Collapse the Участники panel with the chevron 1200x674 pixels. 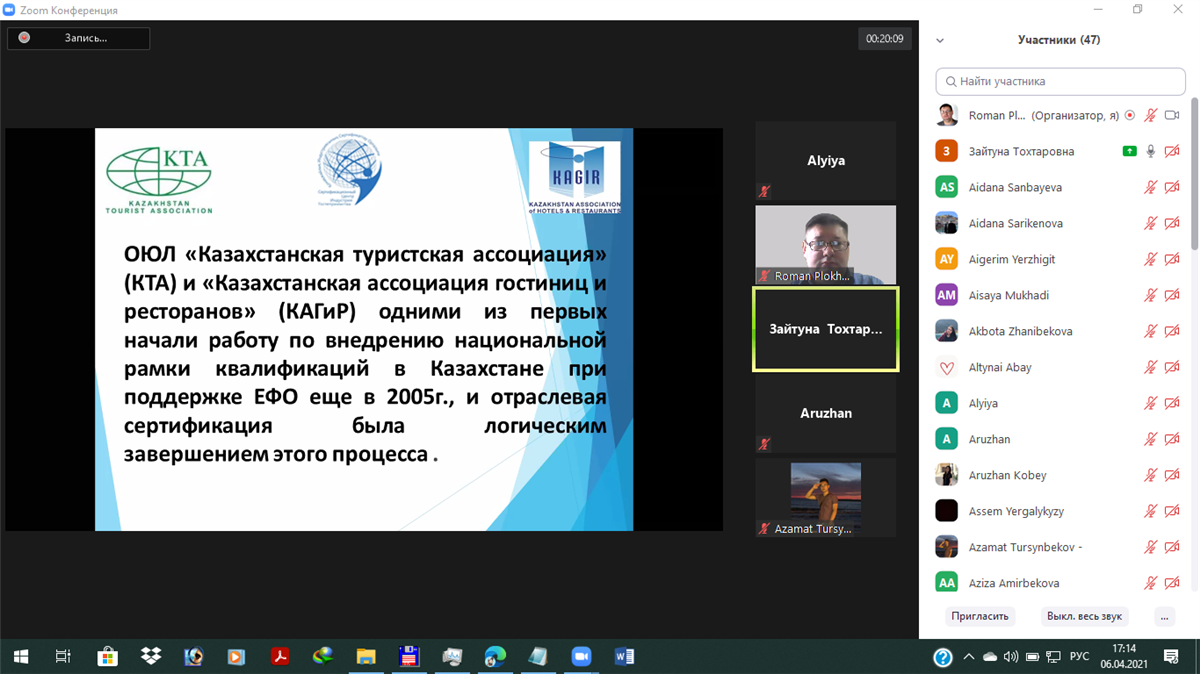click(940, 41)
